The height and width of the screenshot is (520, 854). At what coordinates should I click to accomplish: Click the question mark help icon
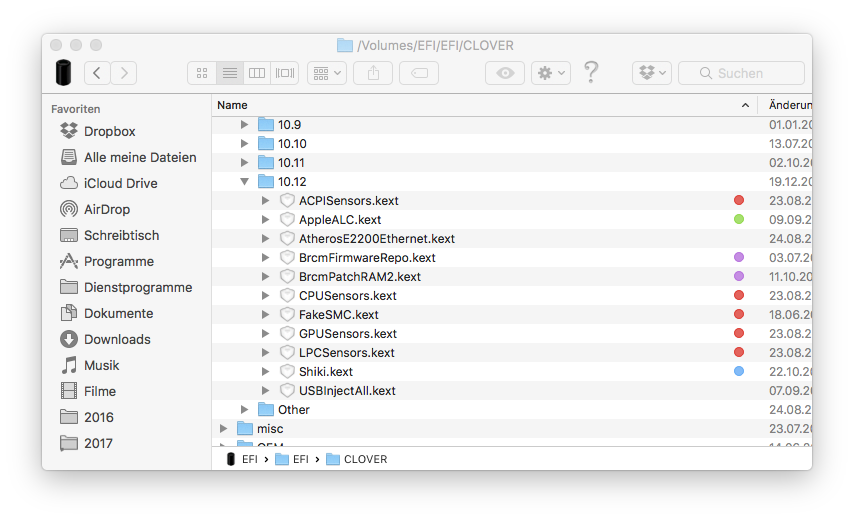click(x=591, y=72)
